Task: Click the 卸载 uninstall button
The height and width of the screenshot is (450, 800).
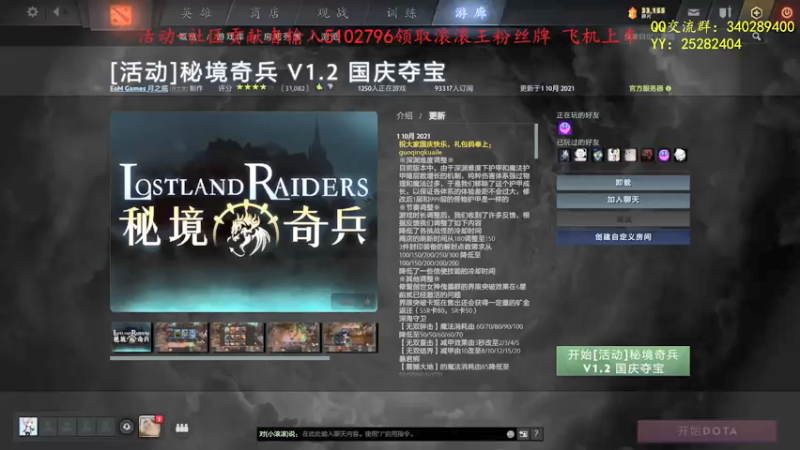Action: click(623, 183)
